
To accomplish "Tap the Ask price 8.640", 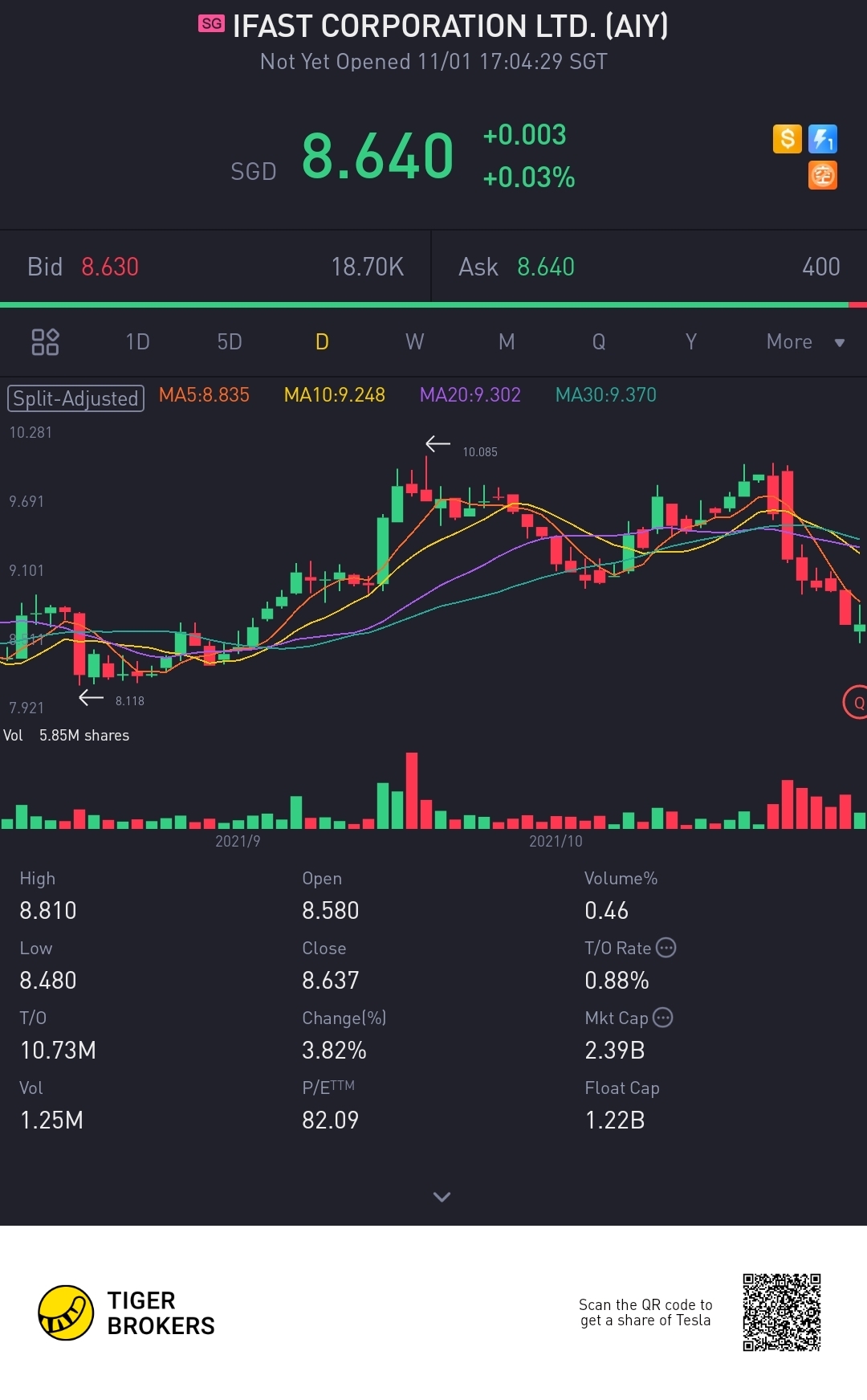I will 546,267.
